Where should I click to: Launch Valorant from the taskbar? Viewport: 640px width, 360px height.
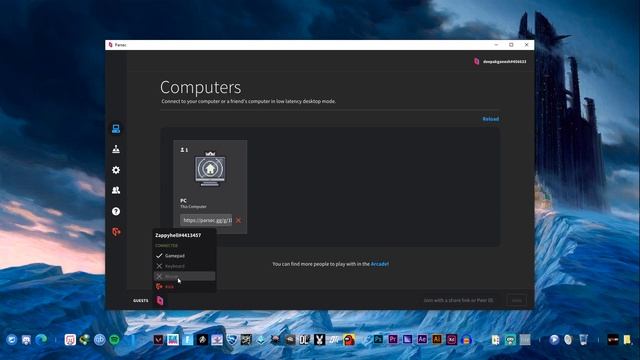(158, 340)
